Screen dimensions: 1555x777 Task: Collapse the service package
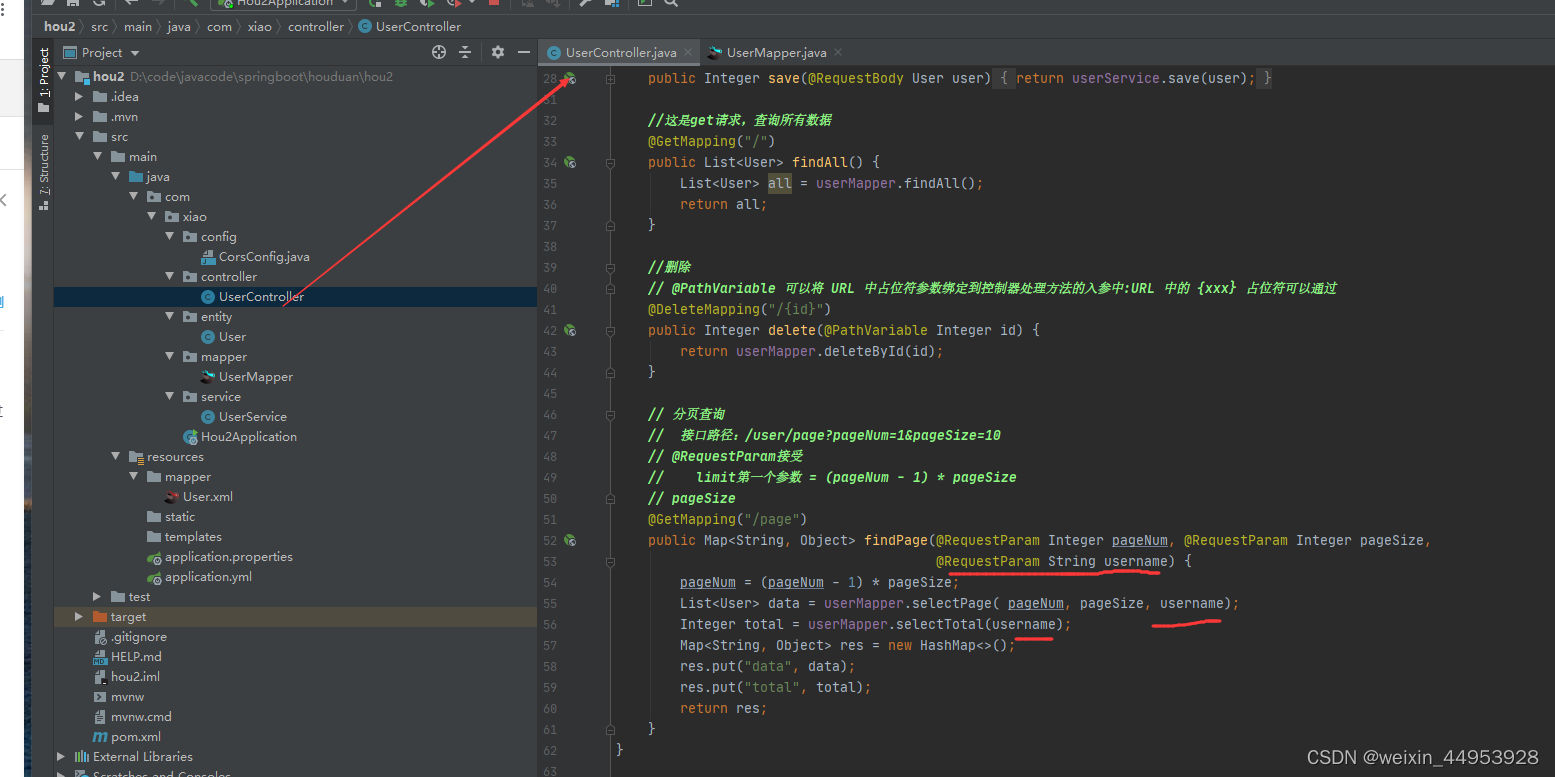click(170, 397)
